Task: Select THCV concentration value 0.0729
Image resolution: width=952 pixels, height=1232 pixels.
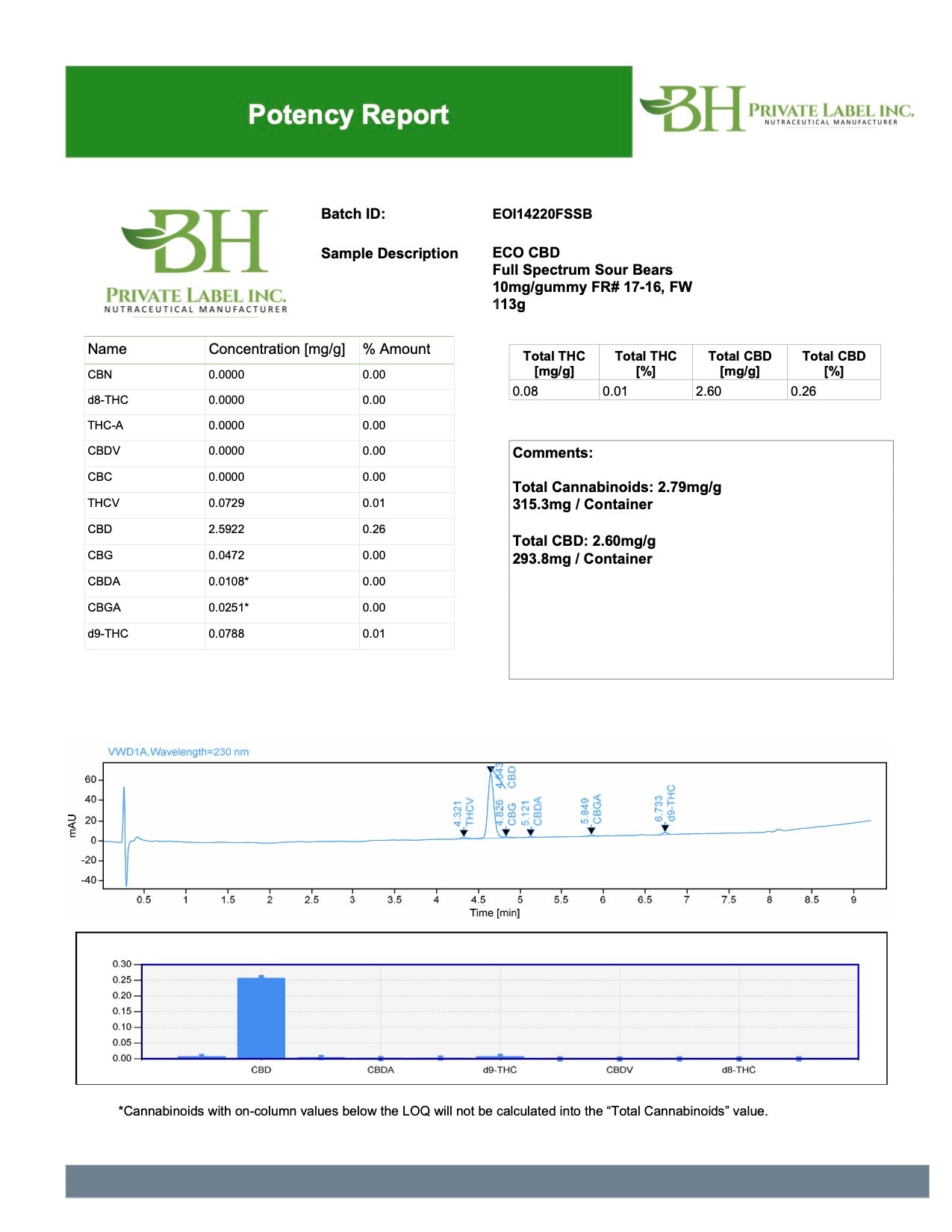Action: [226, 503]
